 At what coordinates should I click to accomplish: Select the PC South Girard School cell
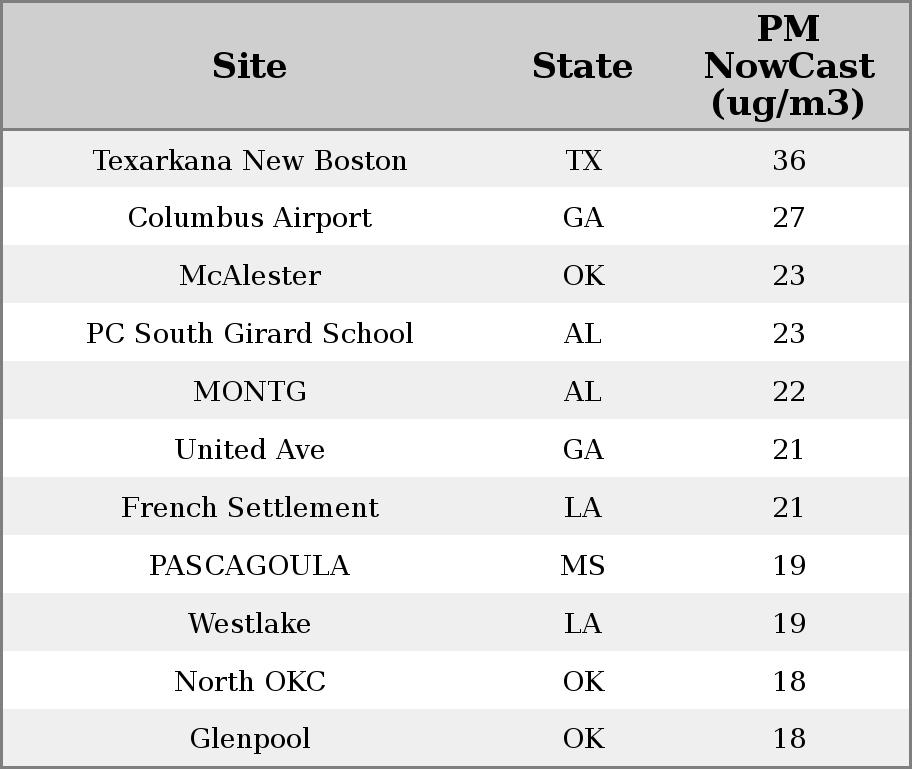point(250,333)
